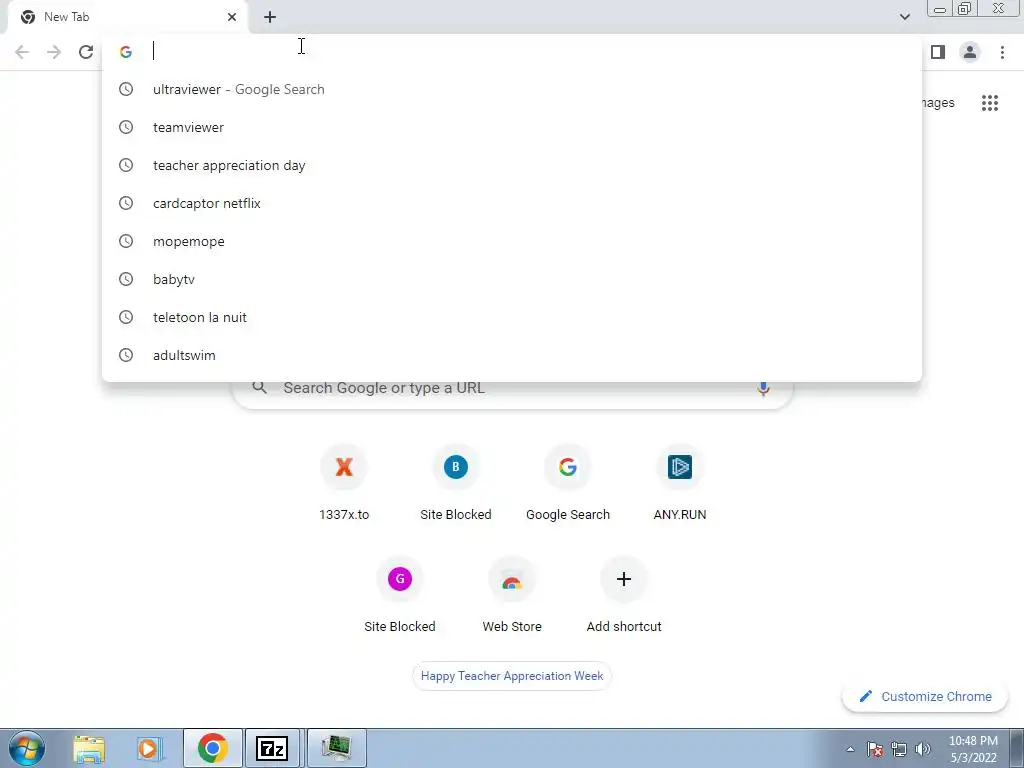The width and height of the screenshot is (1024, 768).
Task: Select the ultraviewer Google Search suggestion
Action: pyautogui.click(x=512, y=89)
